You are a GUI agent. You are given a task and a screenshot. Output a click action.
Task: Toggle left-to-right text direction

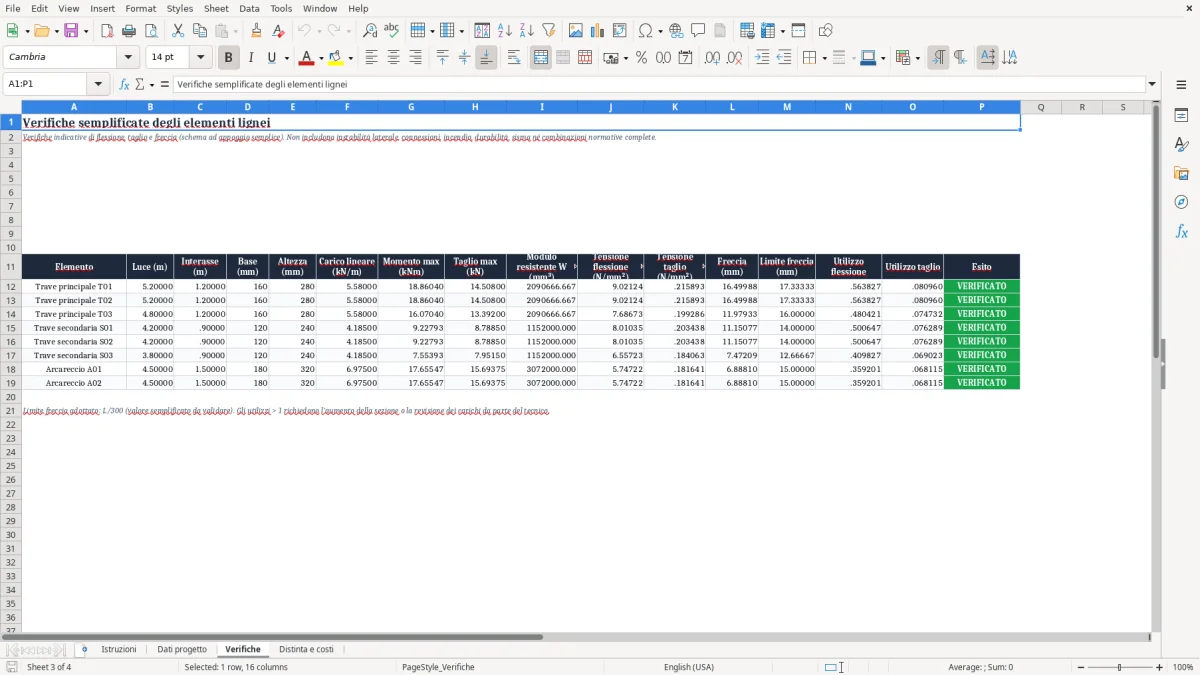coord(938,58)
